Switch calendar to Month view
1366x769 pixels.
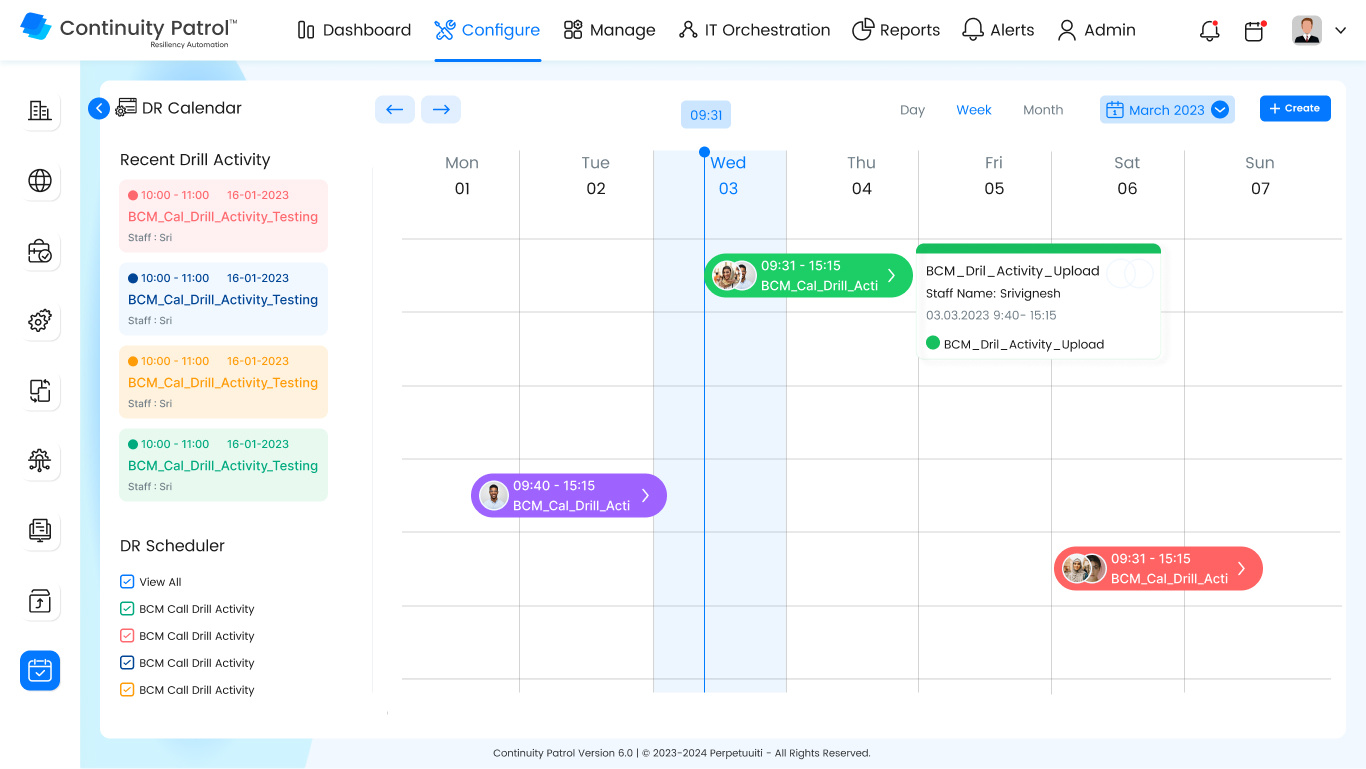pos(1043,110)
